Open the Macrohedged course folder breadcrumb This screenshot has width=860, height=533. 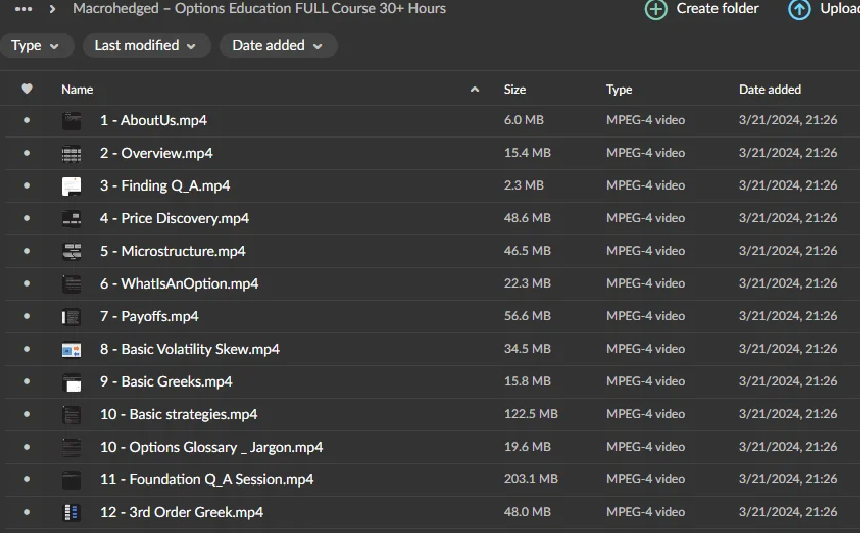(x=259, y=9)
